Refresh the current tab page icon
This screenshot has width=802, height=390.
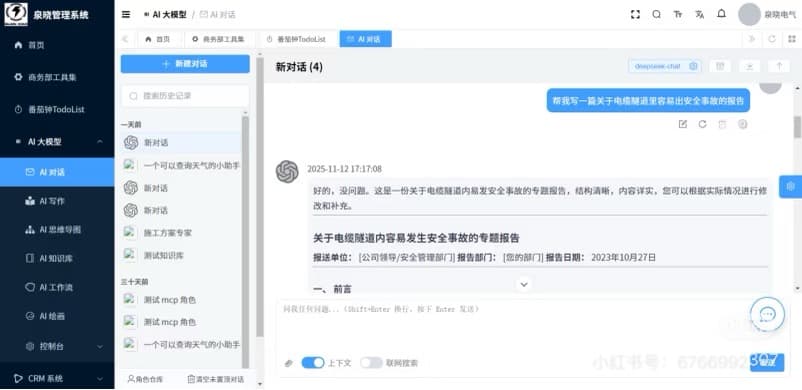tap(772, 39)
